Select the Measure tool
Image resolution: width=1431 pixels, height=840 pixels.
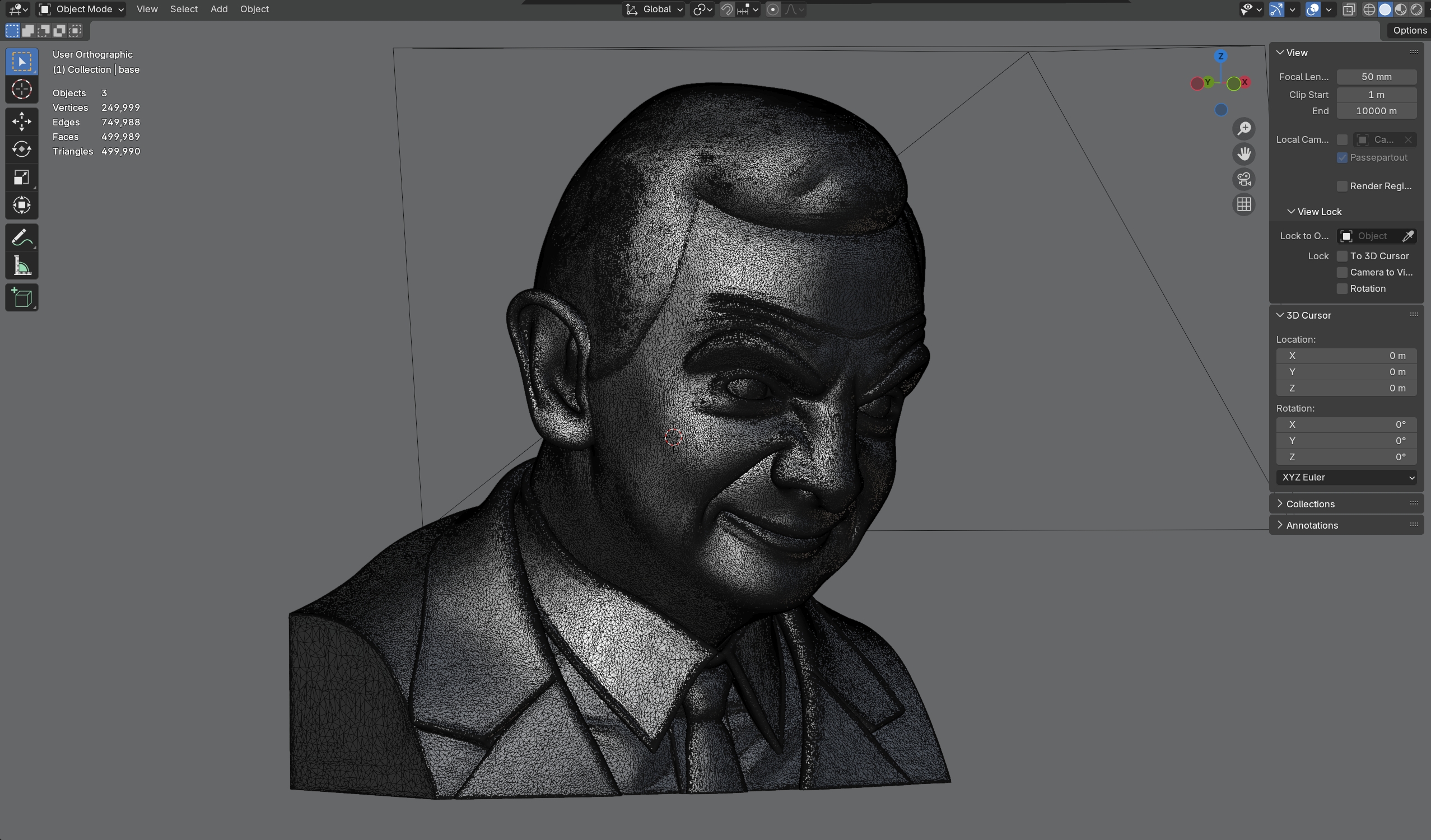22,265
